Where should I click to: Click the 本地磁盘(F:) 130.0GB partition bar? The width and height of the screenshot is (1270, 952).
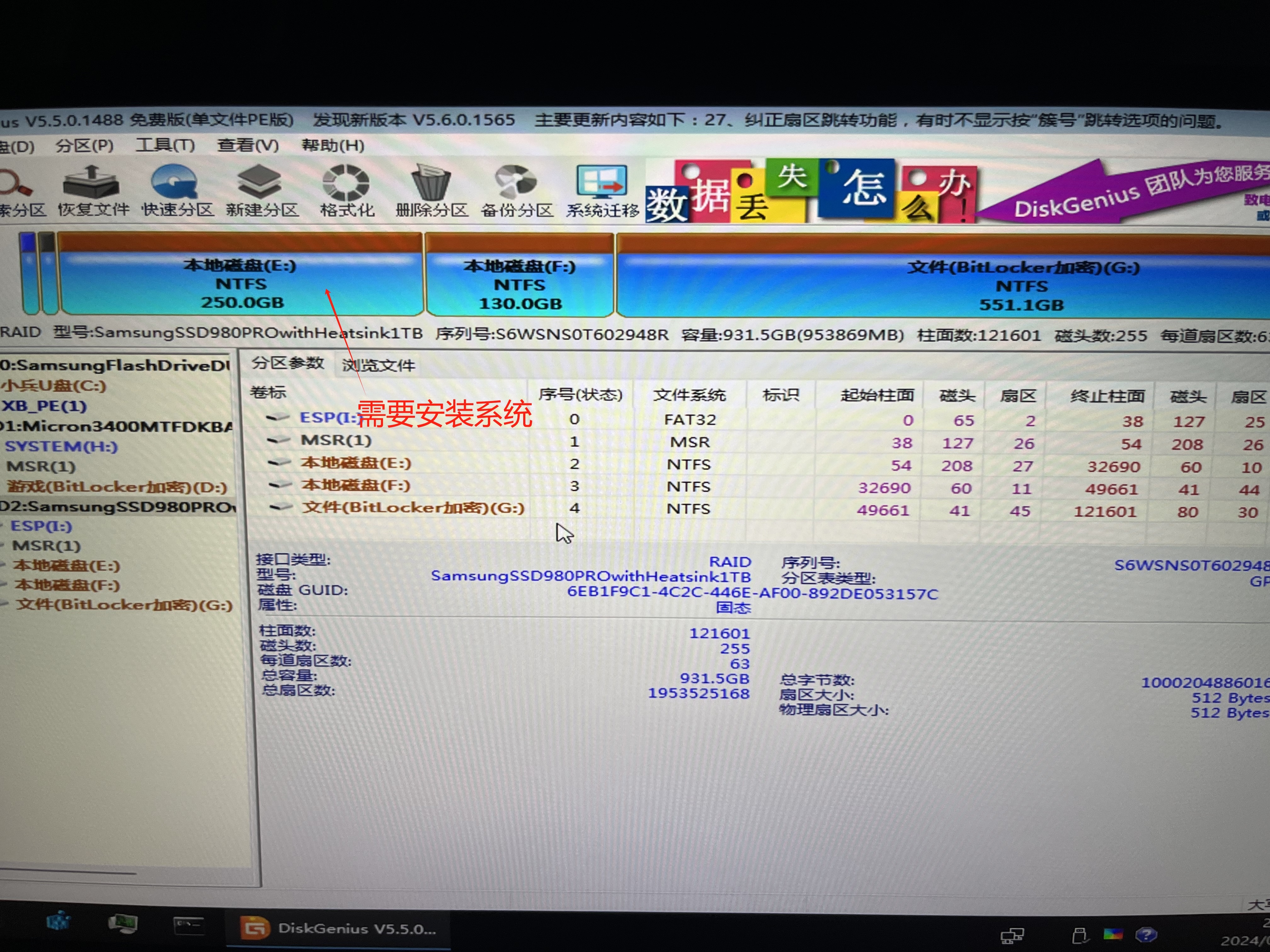(519, 284)
